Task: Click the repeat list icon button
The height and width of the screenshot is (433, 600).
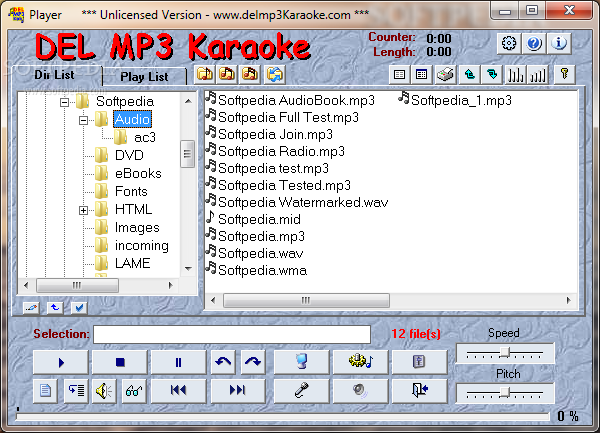Action: tap(76, 391)
